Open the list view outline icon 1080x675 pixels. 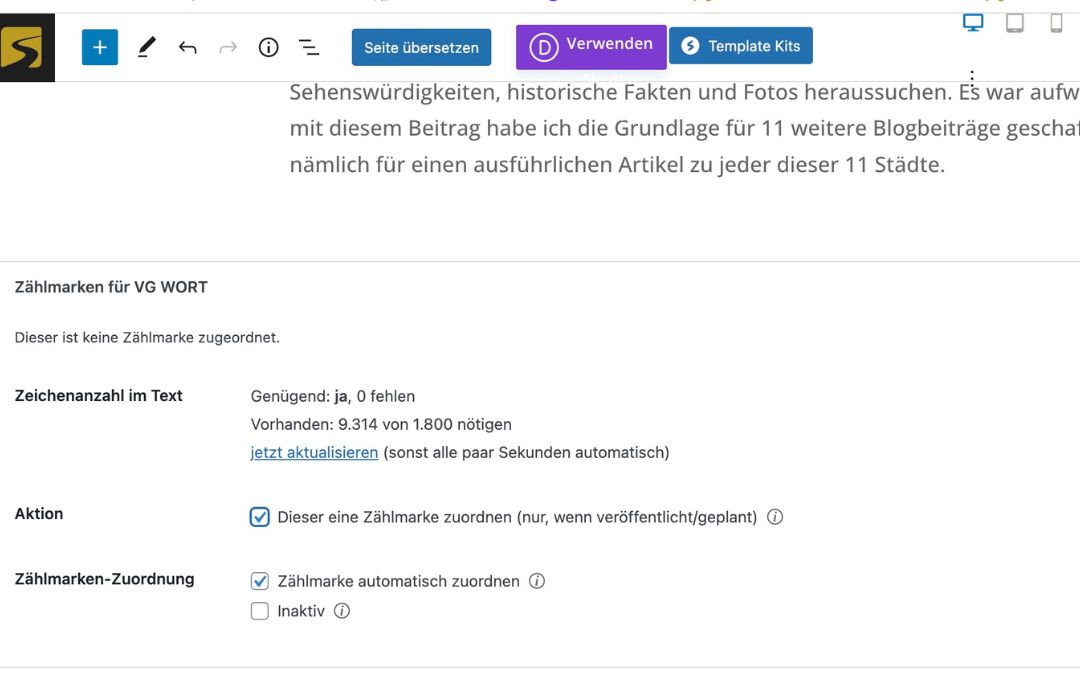tap(309, 47)
